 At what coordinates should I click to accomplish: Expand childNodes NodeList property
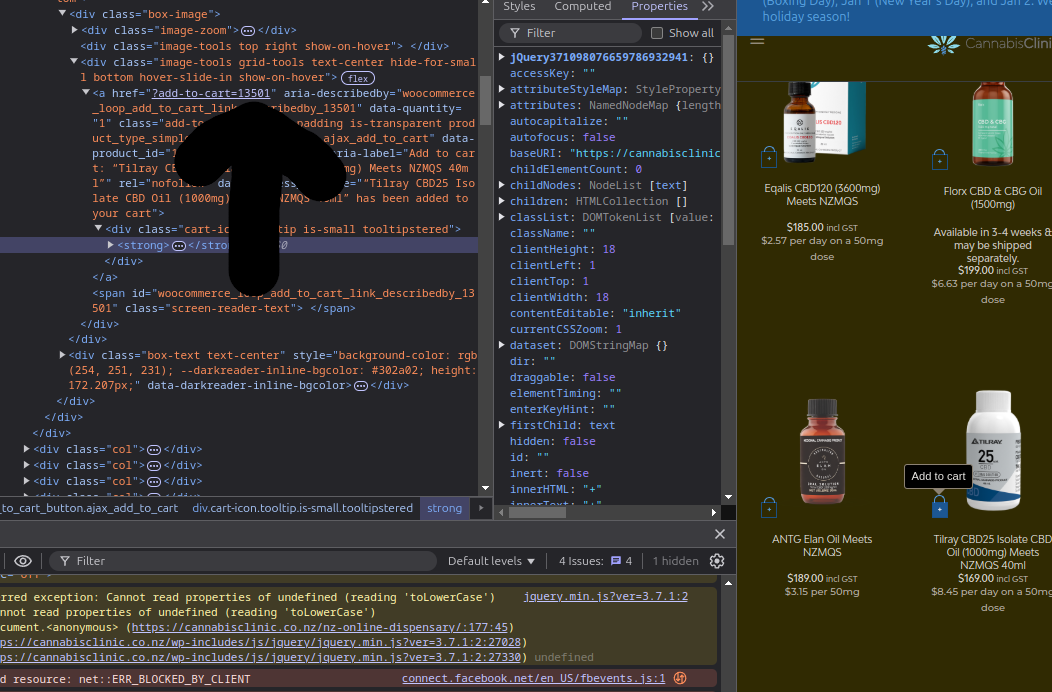pyautogui.click(x=501, y=185)
